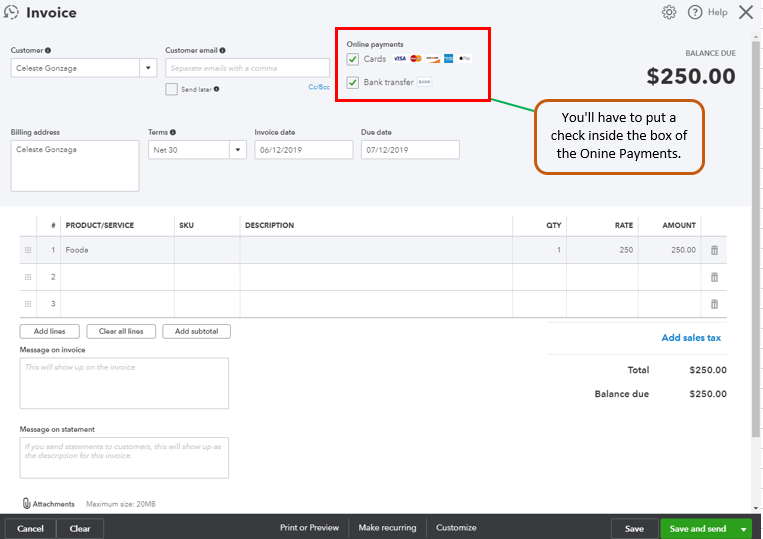
Task: Click the Save and send button
Action: click(697, 529)
